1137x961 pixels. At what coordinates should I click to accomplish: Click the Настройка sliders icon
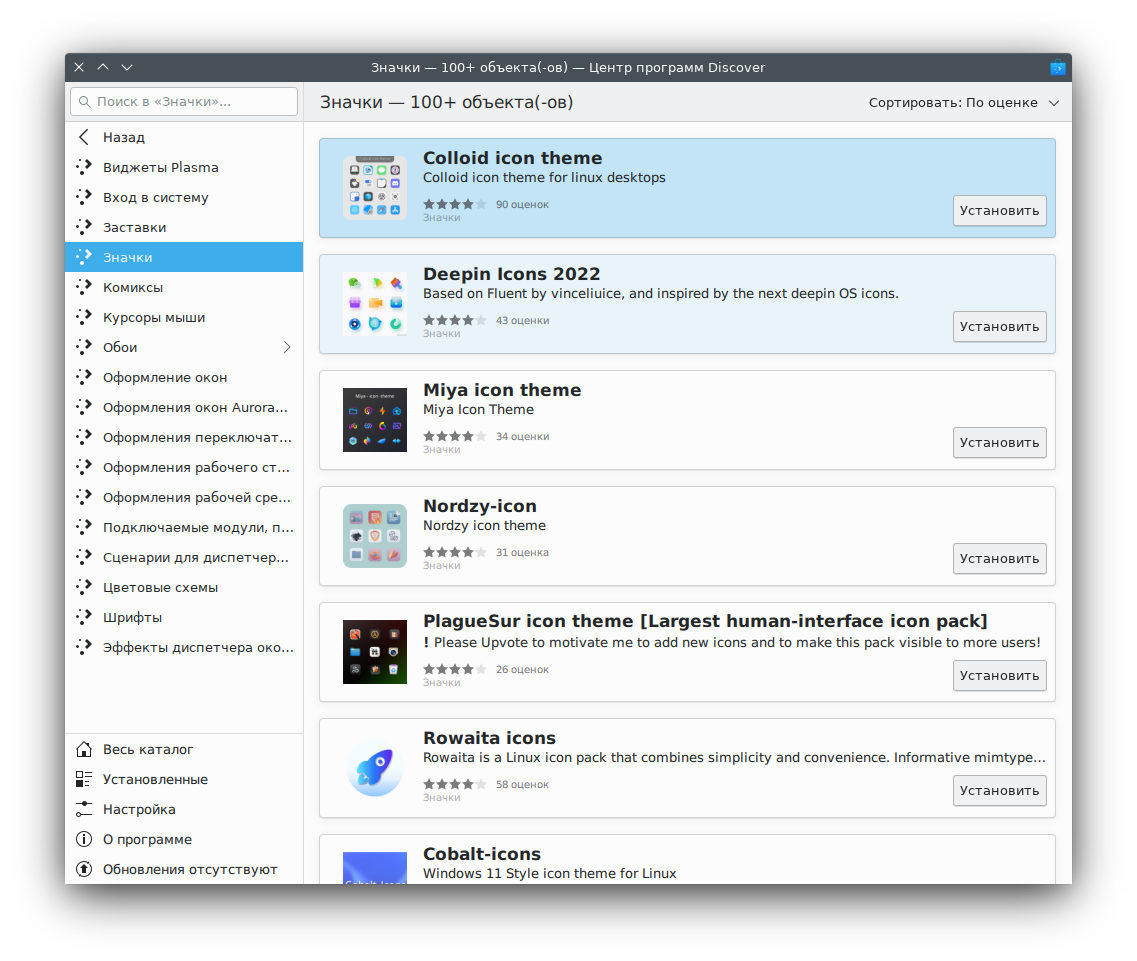84,809
